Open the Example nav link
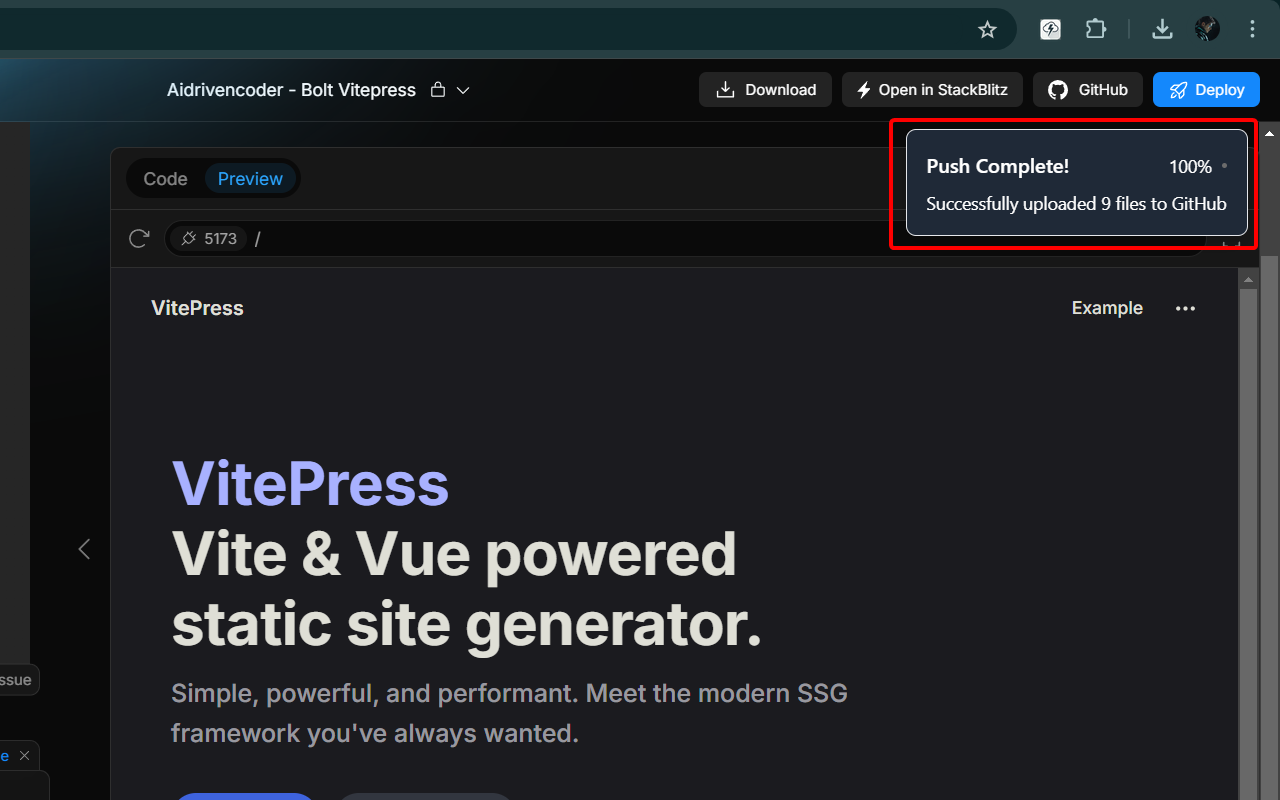 (1107, 308)
